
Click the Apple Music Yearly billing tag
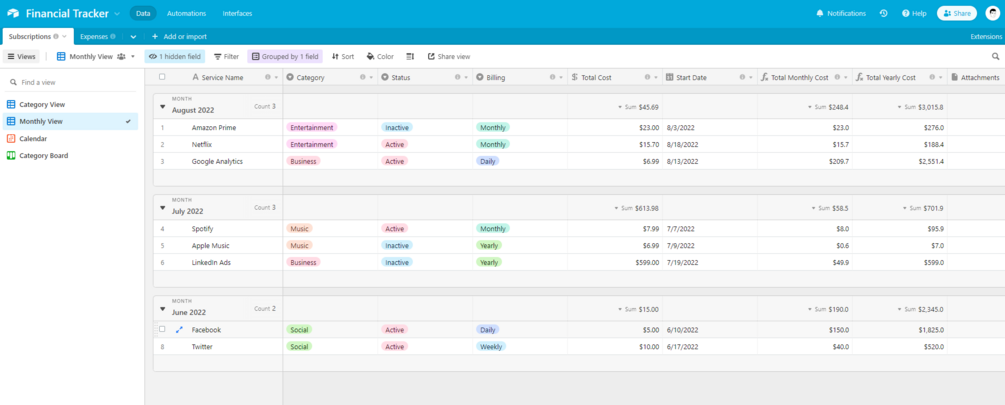(x=489, y=245)
